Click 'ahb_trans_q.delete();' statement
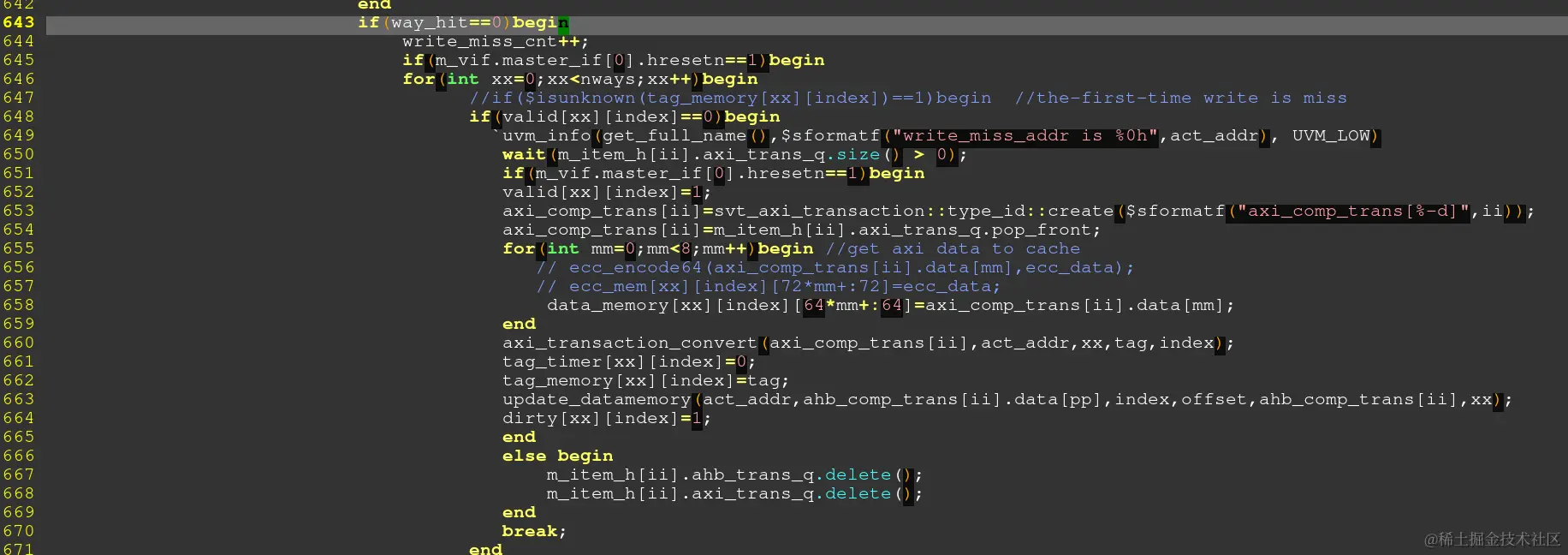The height and width of the screenshot is (555, 1568). coord(734,474)
